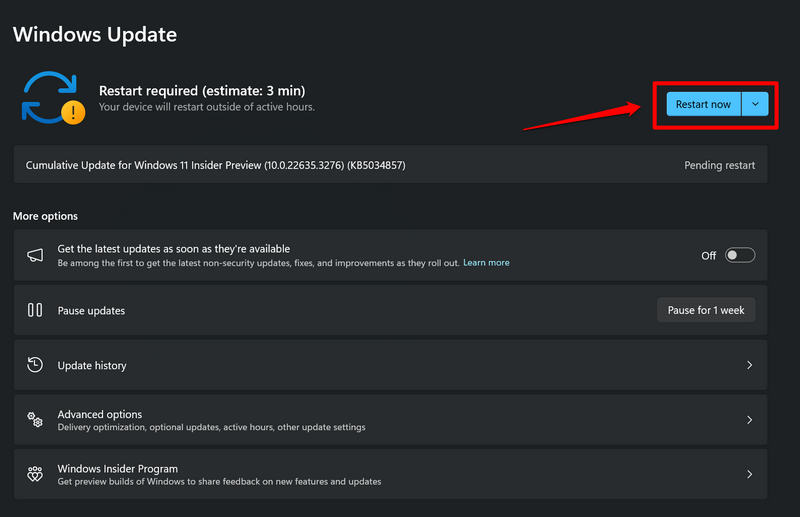Image resolution: width=800 pixels, height=517 pixels.
Task: Click the Advanced options gear icon
Action: point(35,420)
